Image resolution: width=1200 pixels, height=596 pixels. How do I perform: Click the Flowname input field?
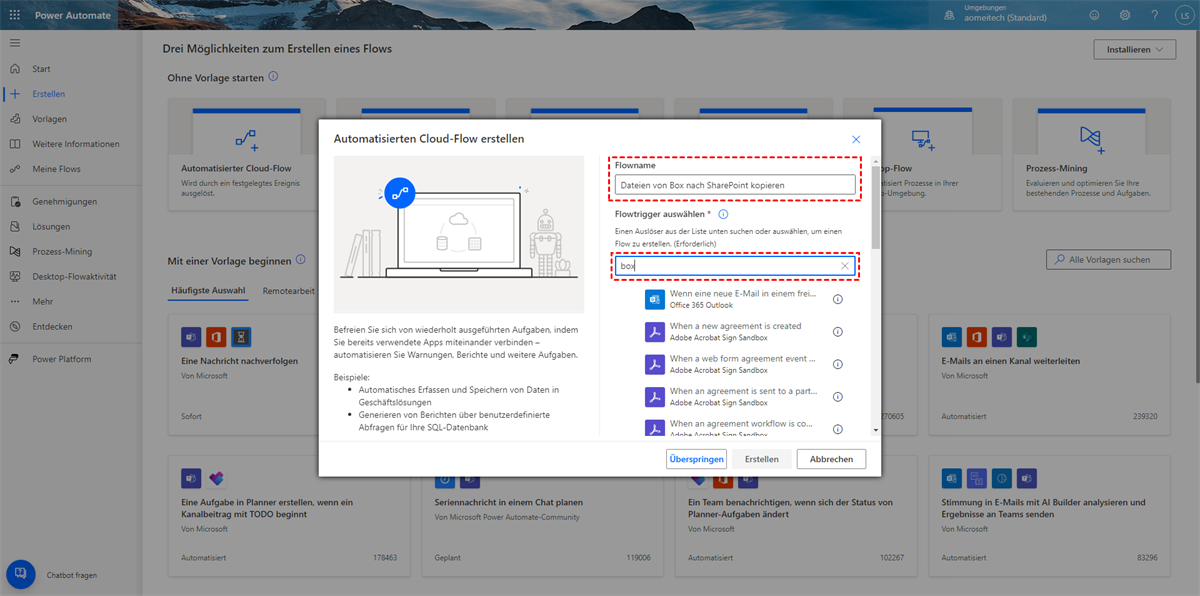(x=735, y=185)
